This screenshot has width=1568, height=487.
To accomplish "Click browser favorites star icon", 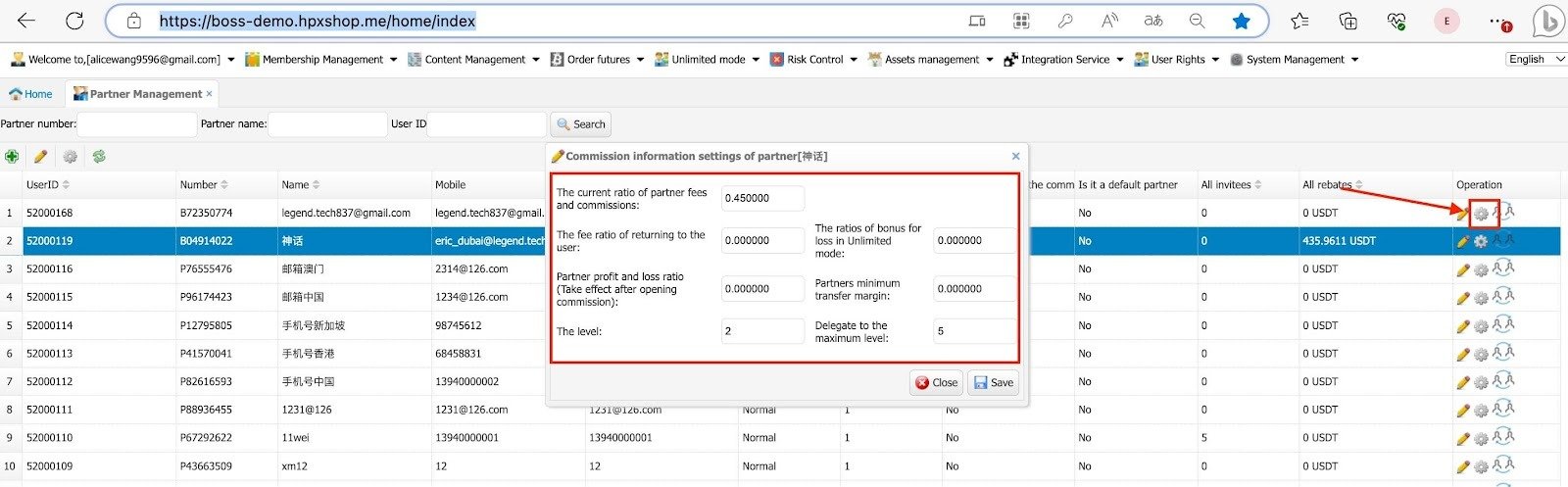I will (1241, 21).
